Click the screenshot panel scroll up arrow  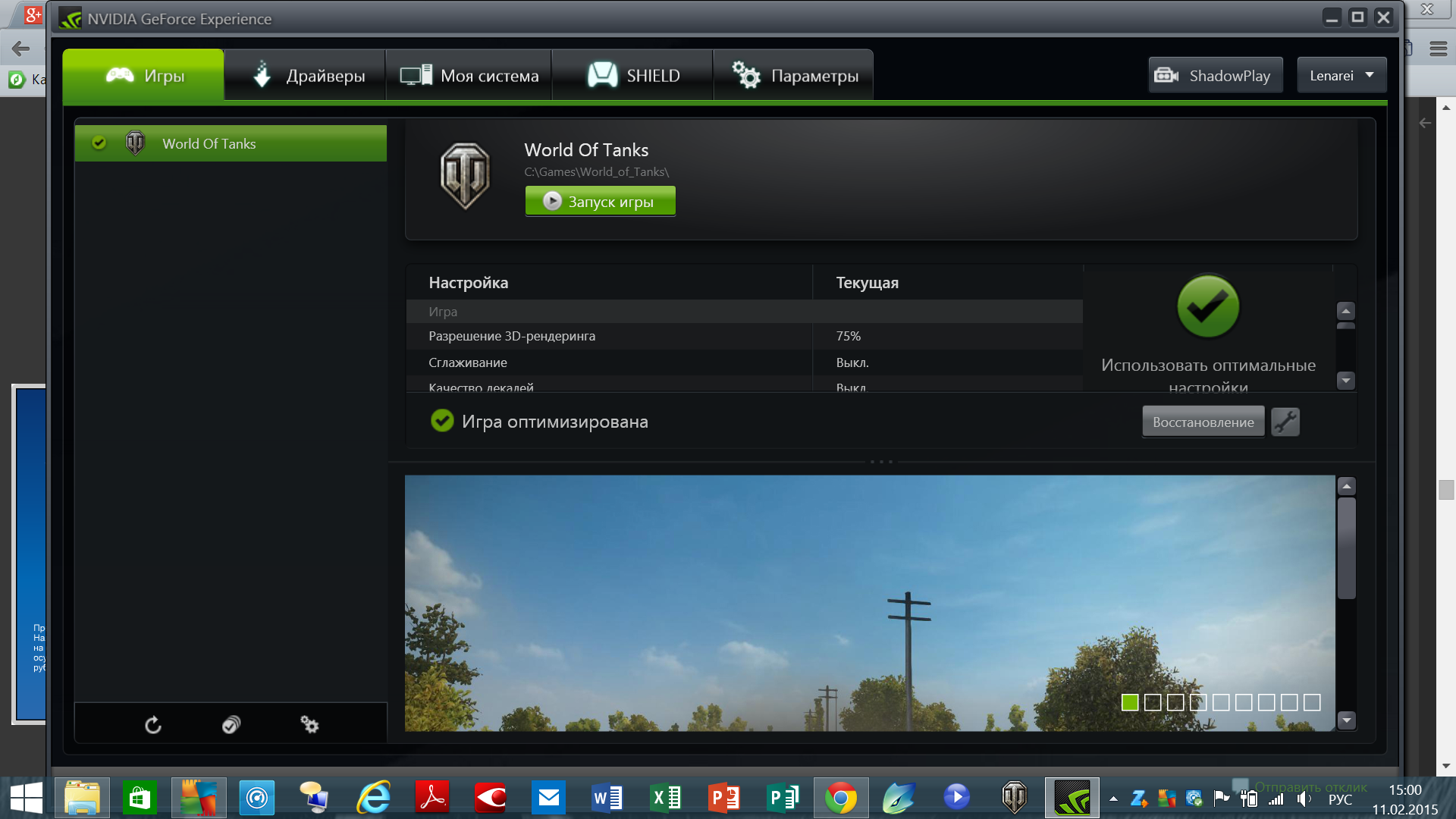pyautogui.click(x=1347, y=486)
